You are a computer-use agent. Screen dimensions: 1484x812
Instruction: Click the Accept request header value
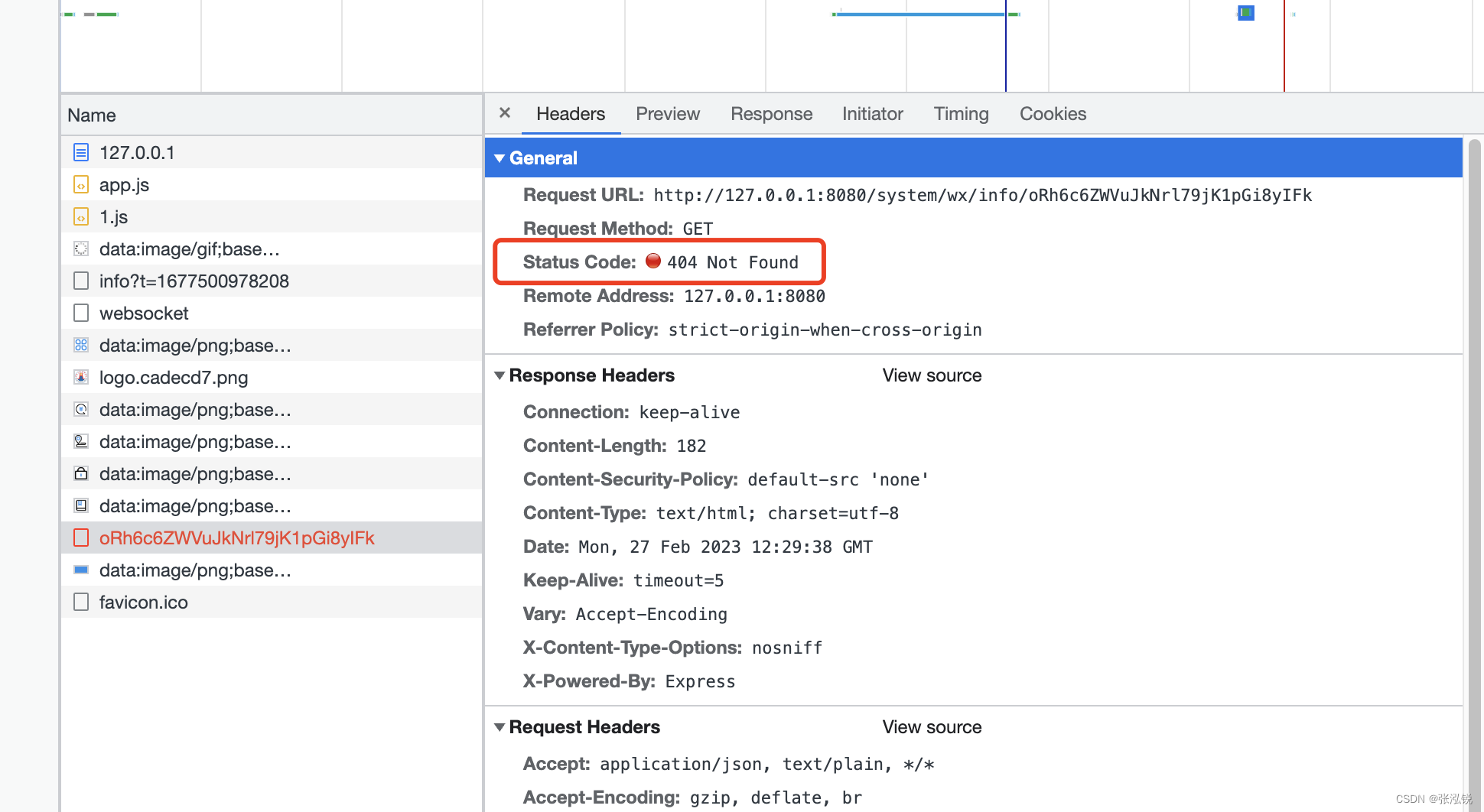766,764
